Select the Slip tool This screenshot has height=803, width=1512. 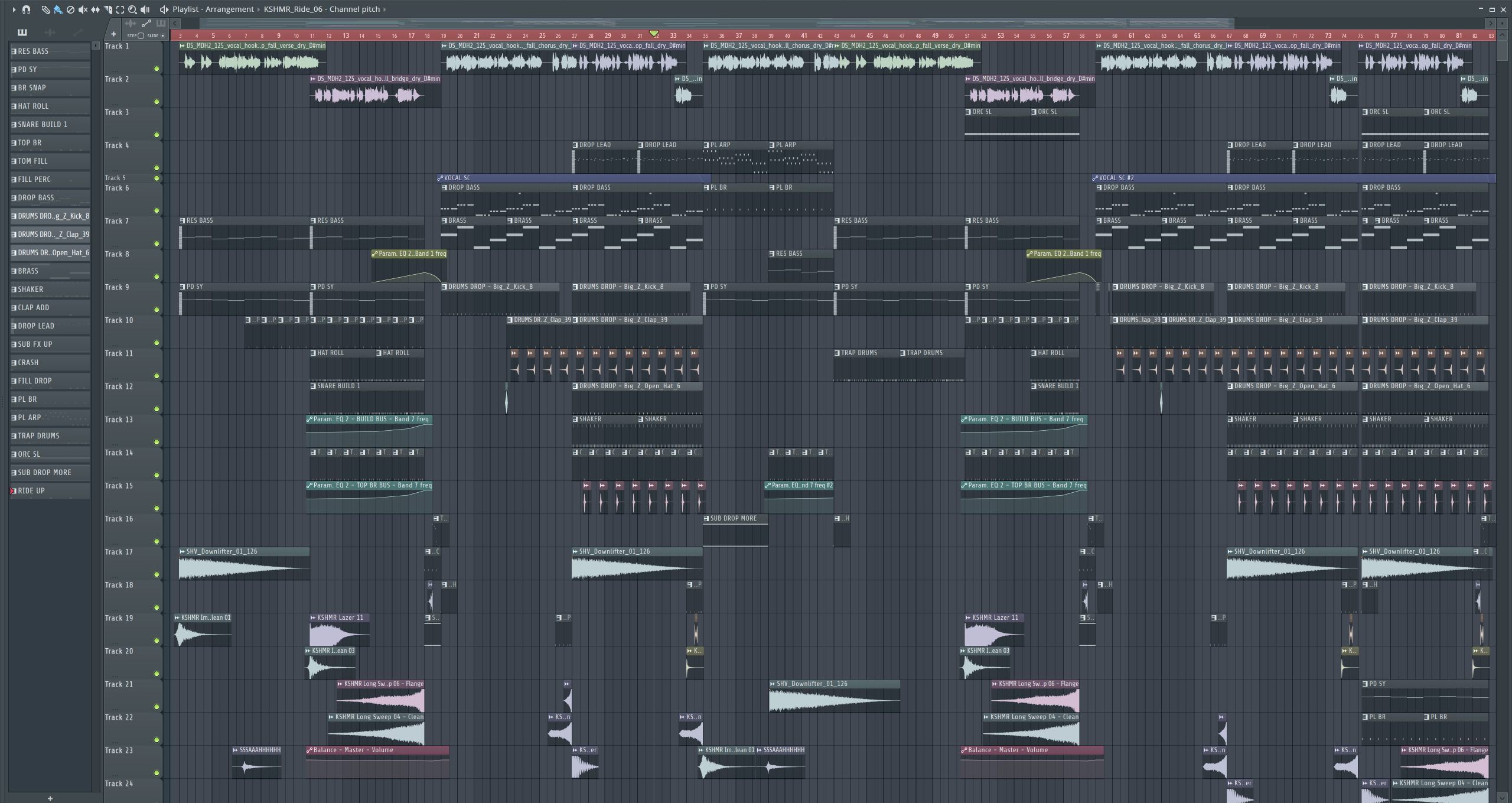[x=95, y=9]
